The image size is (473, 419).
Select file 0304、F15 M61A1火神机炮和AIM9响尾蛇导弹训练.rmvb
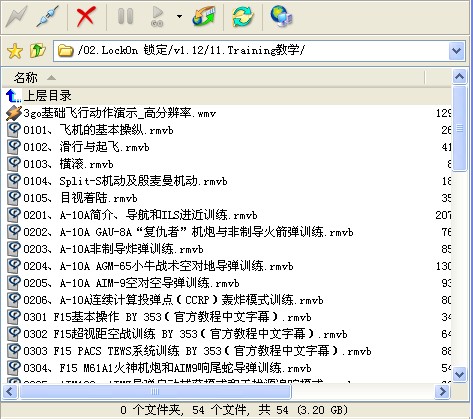167,368
